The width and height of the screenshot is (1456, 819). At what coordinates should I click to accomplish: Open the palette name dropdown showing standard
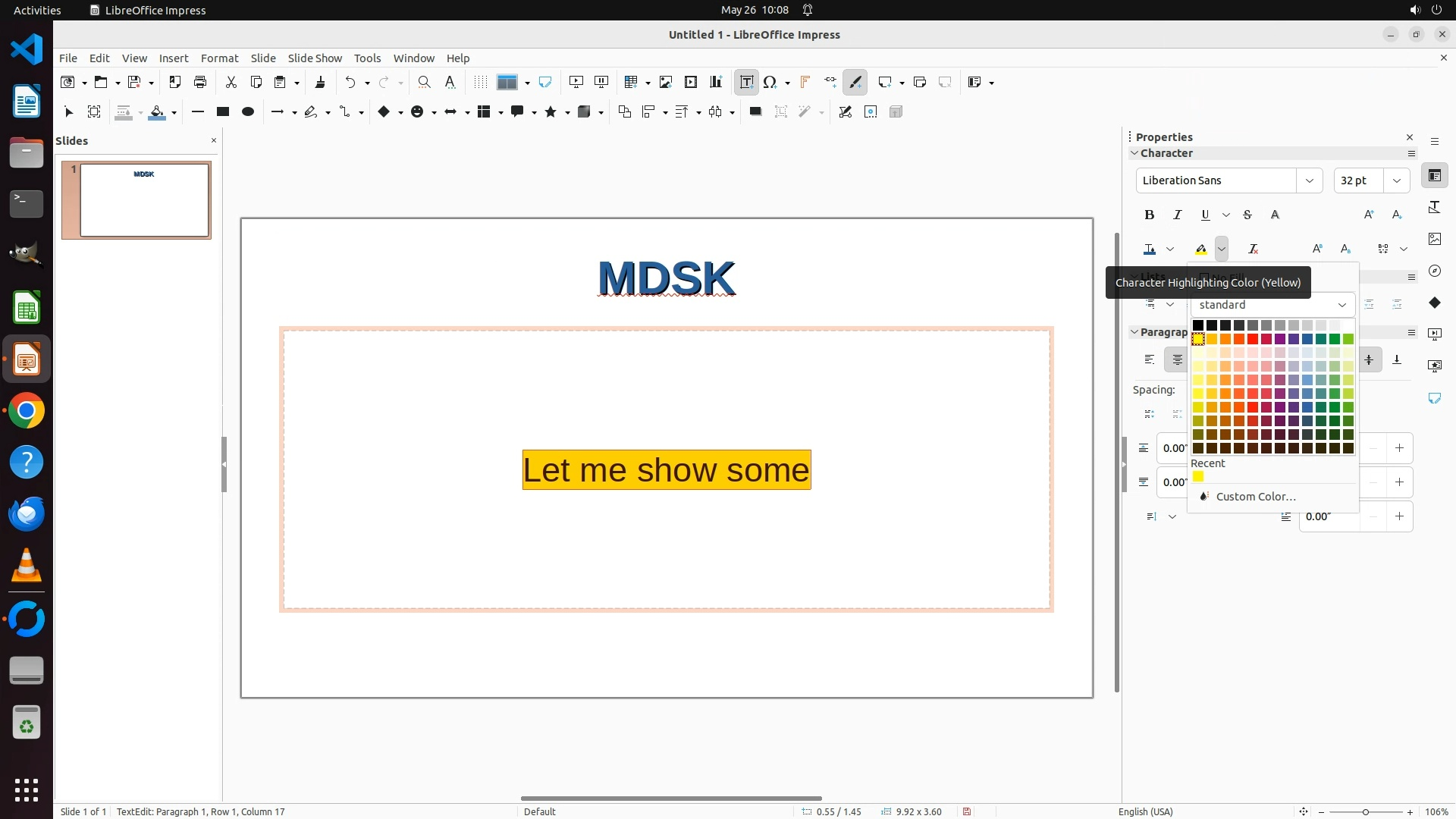click(x=1272, y=305)
